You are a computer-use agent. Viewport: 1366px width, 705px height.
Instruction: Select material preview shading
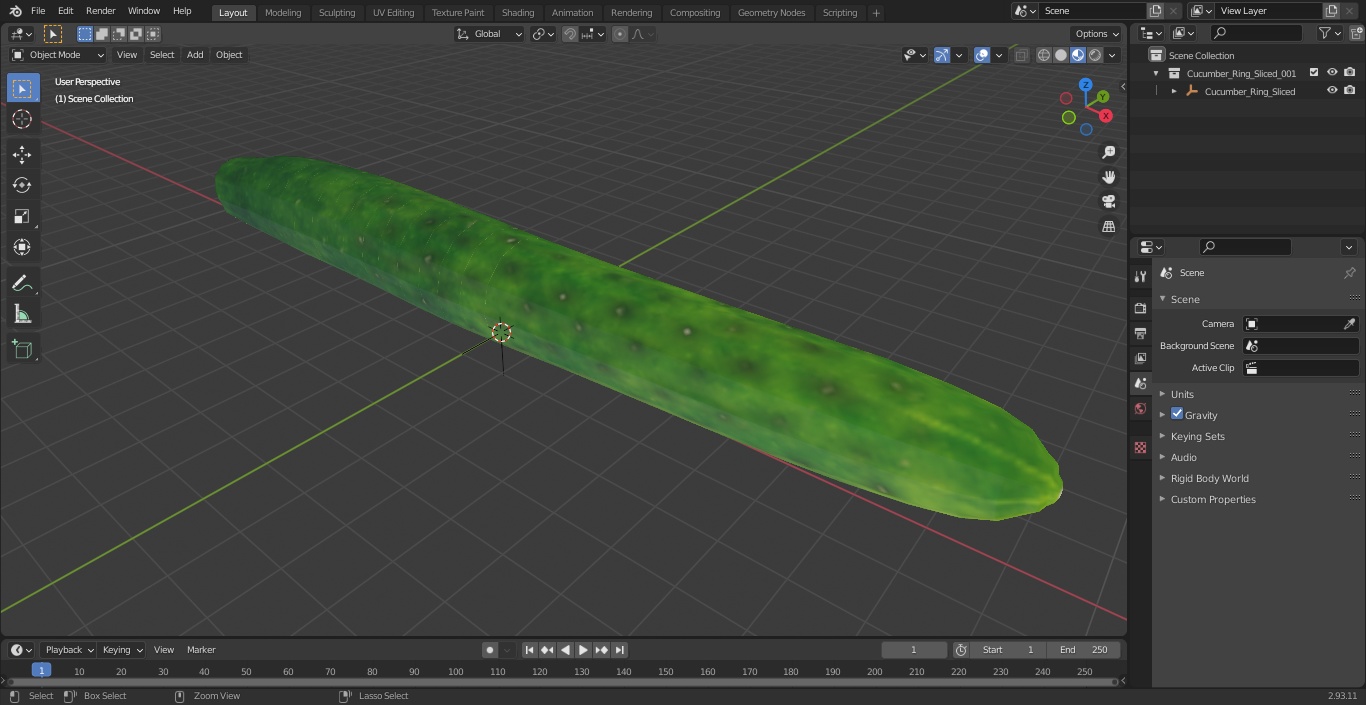1078,55
